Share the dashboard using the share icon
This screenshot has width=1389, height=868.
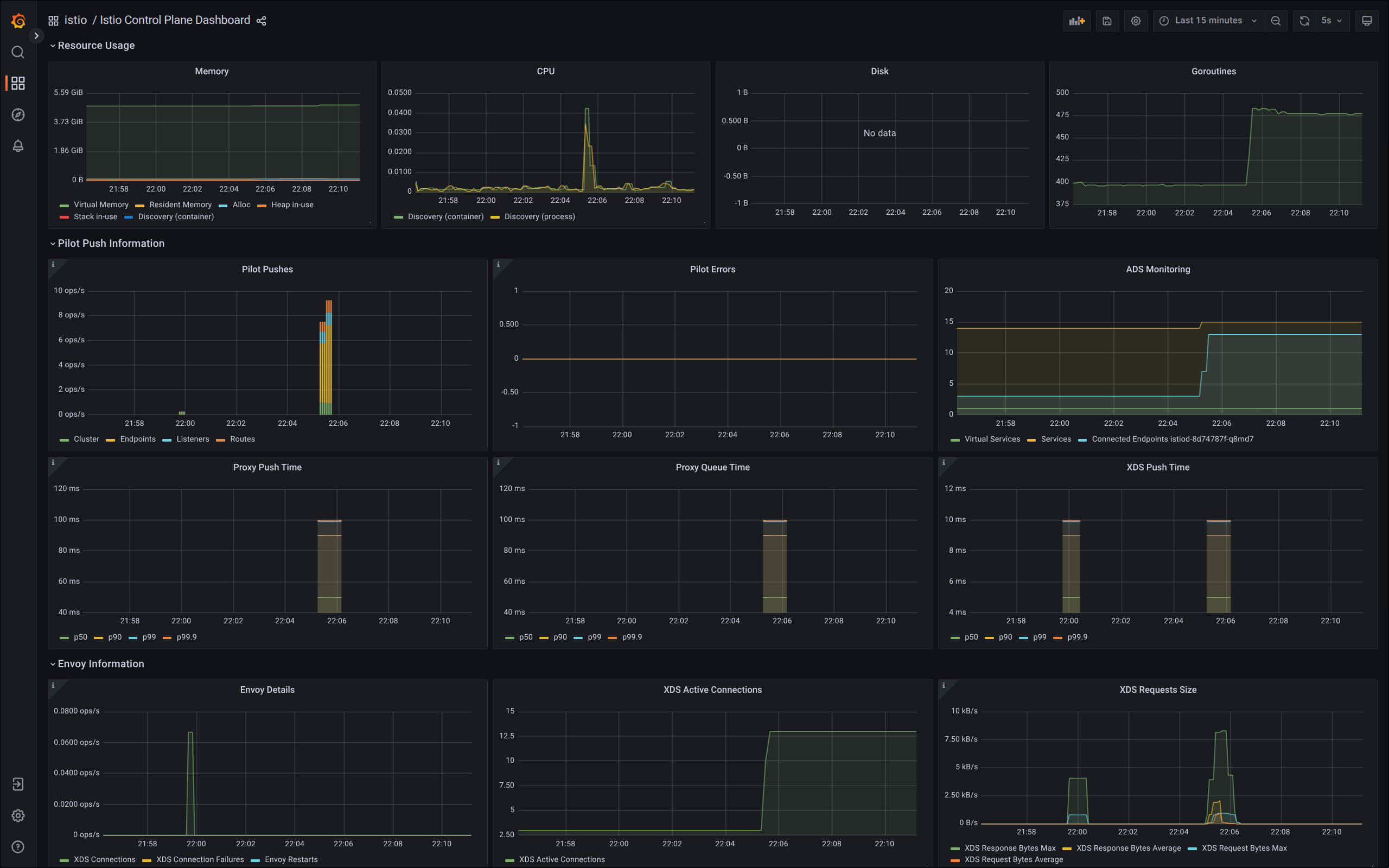tap(261, 21)
